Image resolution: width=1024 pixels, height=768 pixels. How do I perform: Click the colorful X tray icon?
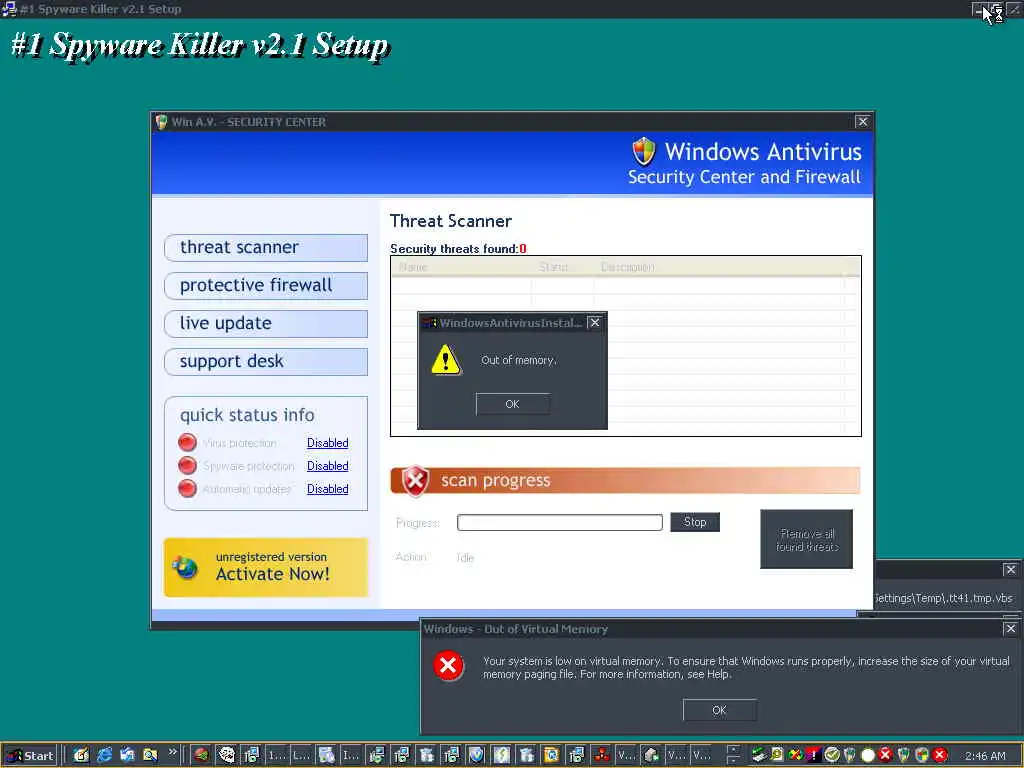(x=795, y=755)
